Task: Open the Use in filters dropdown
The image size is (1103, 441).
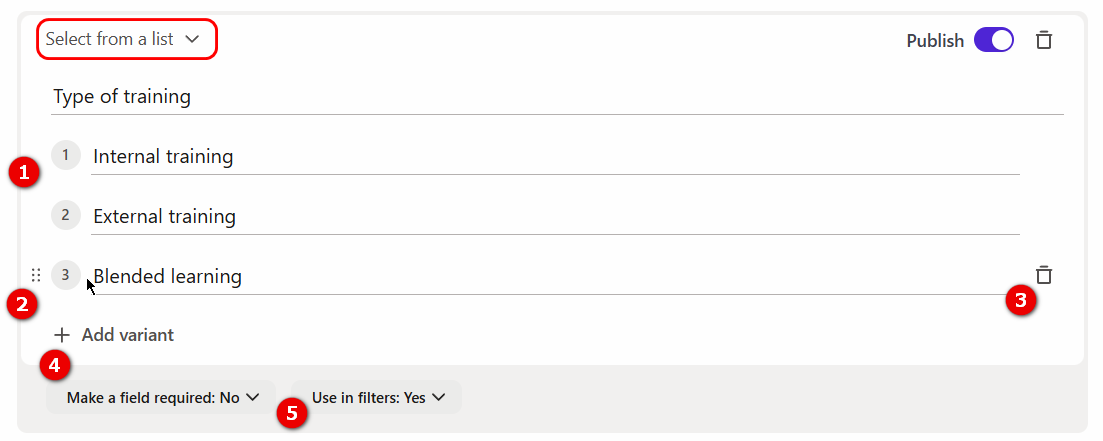Action: [x=377, y=398]
